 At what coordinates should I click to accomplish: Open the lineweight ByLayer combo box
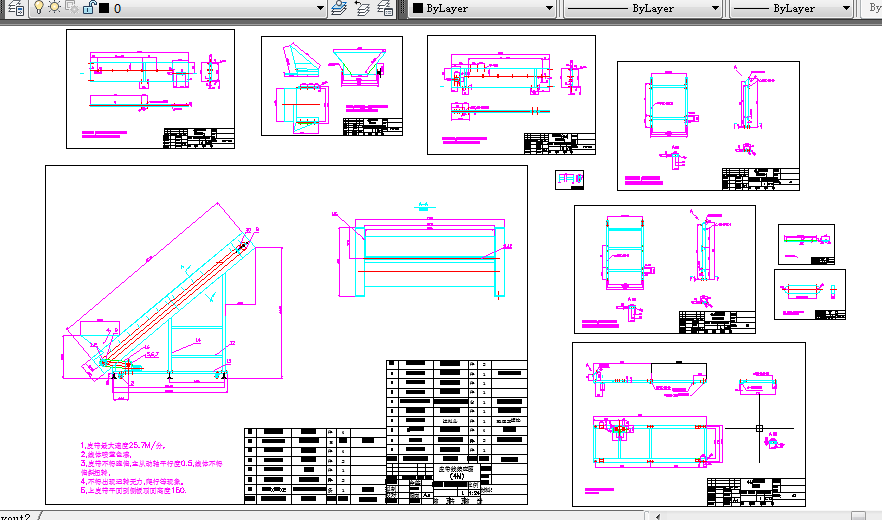(x=791, y=8)
